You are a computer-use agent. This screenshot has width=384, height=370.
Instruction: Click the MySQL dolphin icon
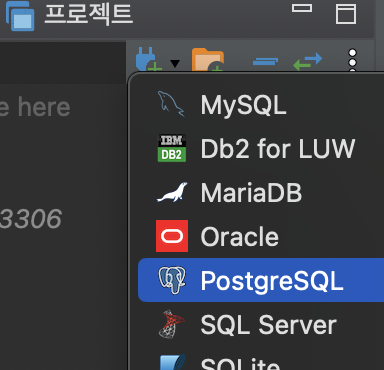(171, 104)
